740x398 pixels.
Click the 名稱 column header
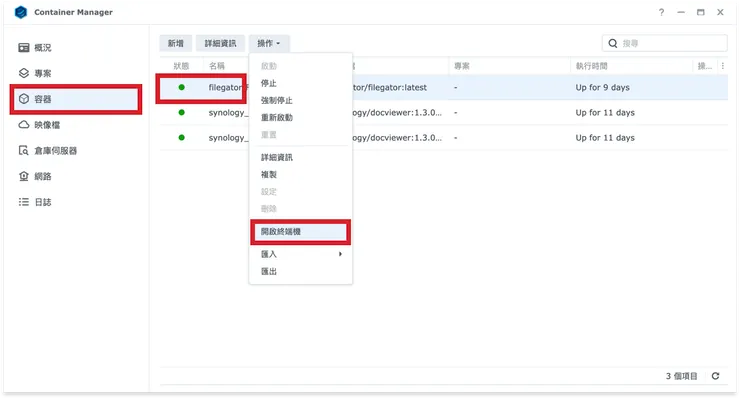pos(217,66)
